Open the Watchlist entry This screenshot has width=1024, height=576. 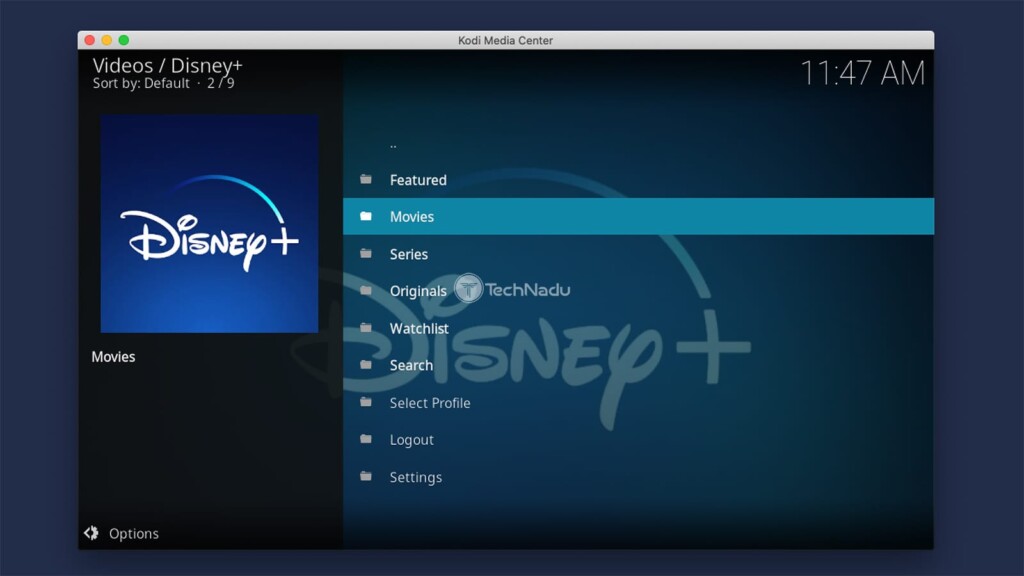click(x=638, y=328)
